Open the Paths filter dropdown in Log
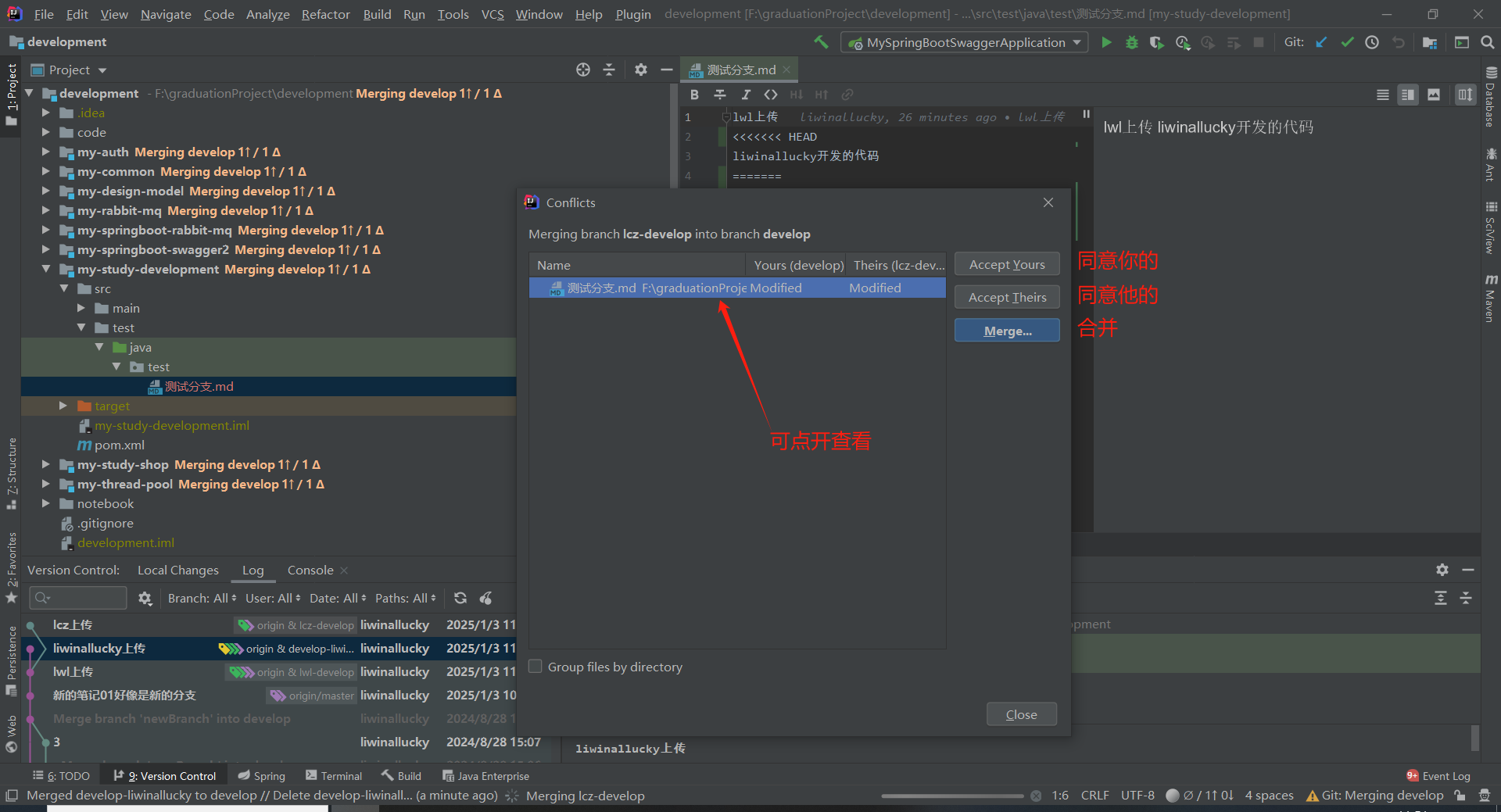Screen dimensions: 1501x812 point(406,598)
